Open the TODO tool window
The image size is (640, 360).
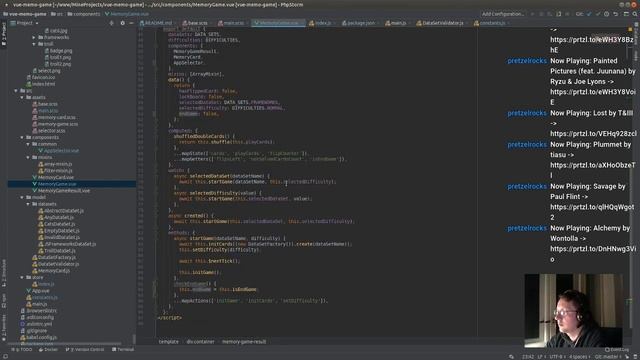point(22,350)
